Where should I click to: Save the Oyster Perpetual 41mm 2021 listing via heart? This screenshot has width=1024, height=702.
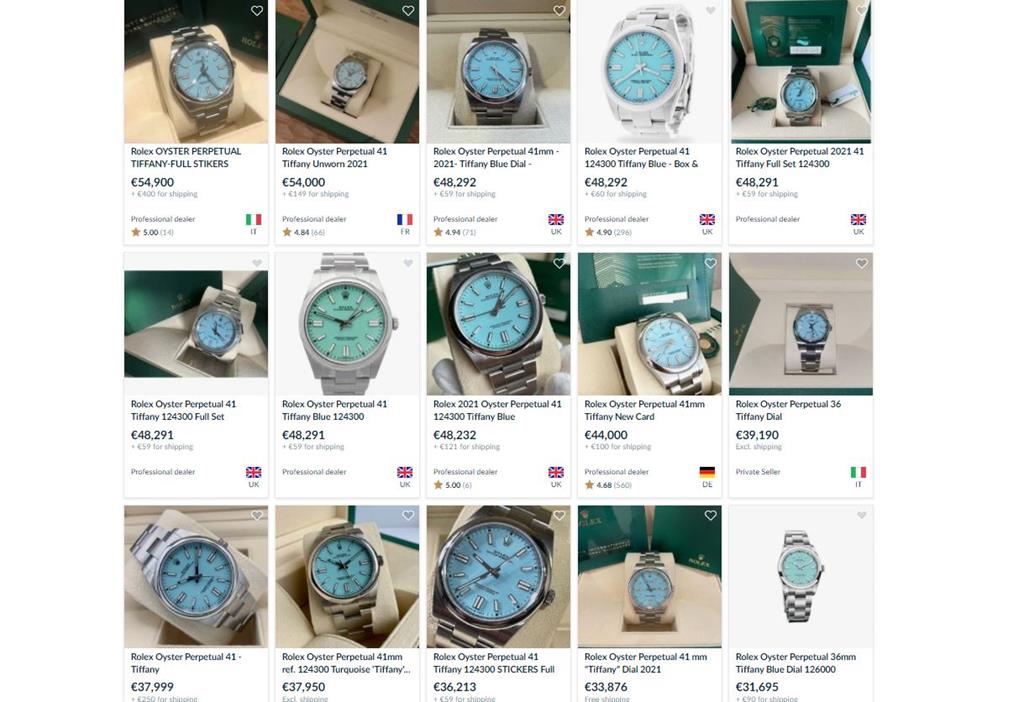[x=559, y=10]
